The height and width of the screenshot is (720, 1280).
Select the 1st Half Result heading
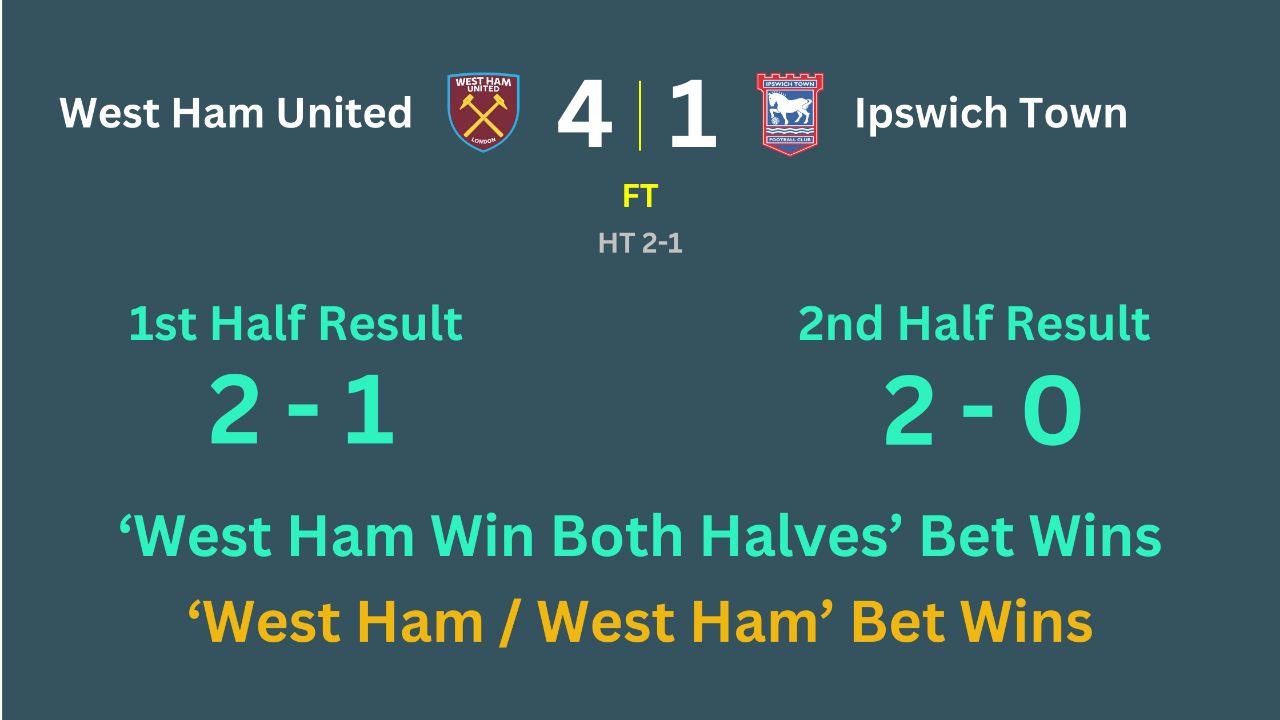coord(296,324)
